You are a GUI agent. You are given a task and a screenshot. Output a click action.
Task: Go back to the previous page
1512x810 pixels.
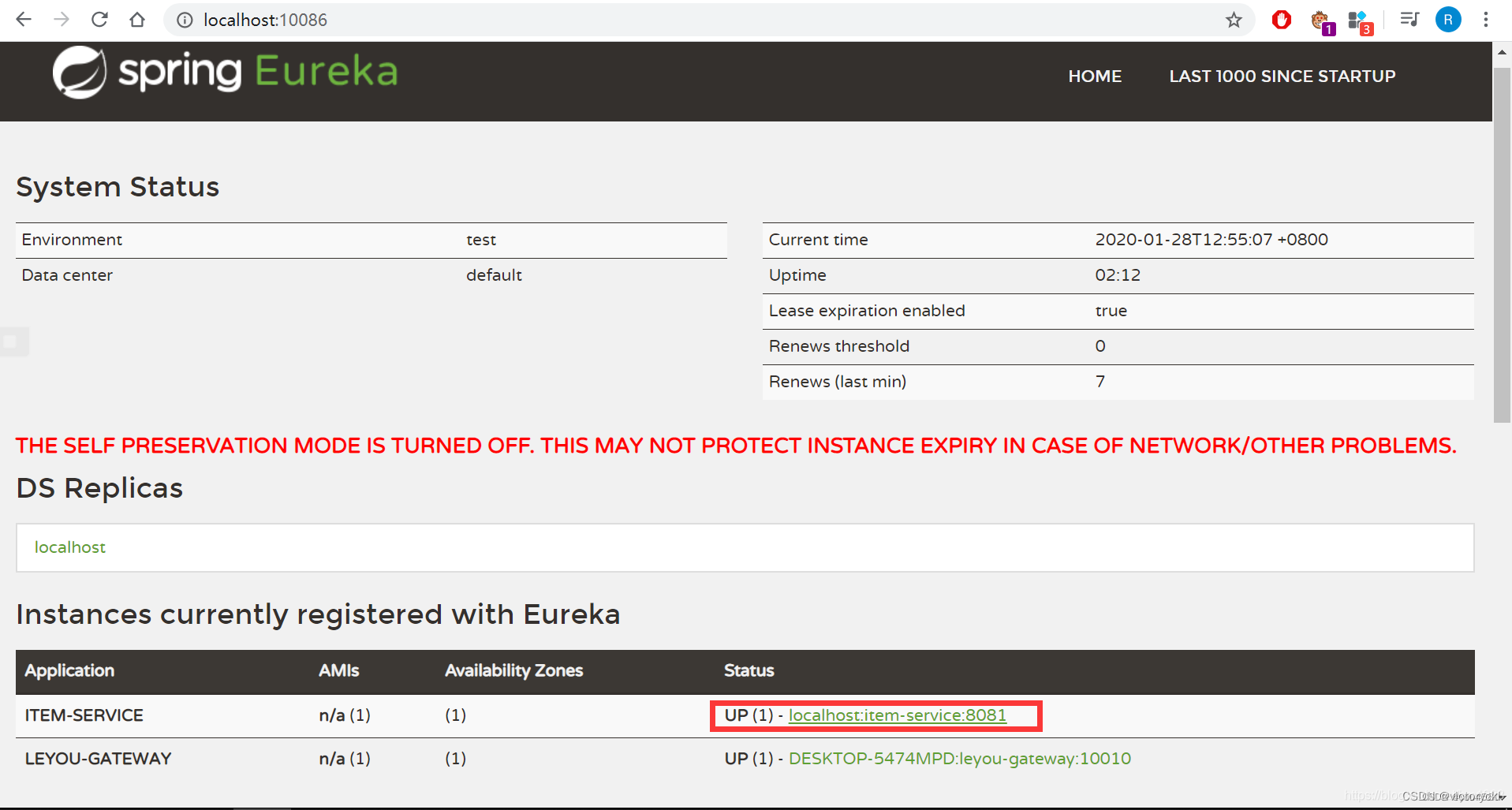pyautogui.click(x=24, y=20)
